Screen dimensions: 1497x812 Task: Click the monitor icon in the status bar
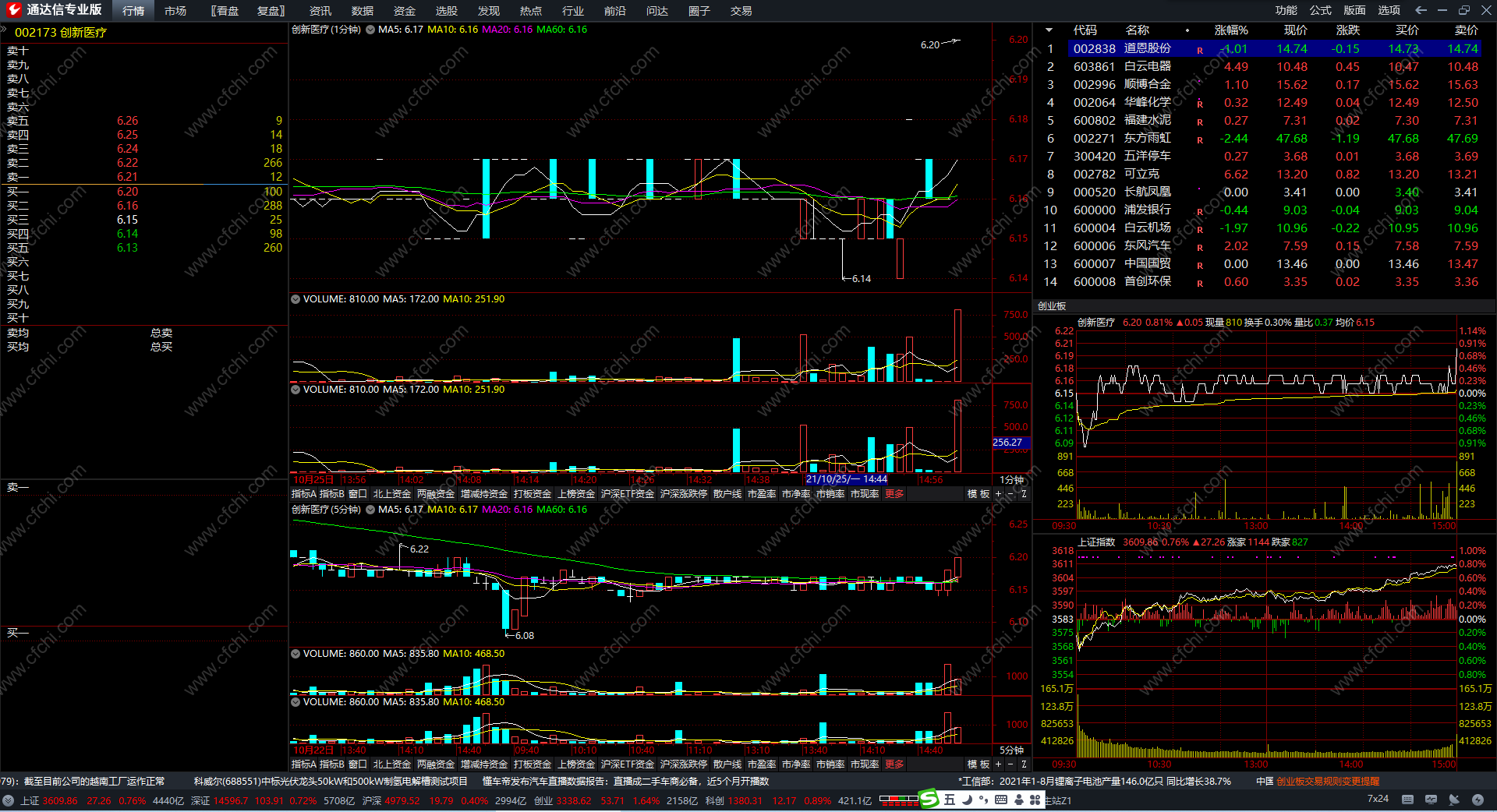coord(1431,800)
